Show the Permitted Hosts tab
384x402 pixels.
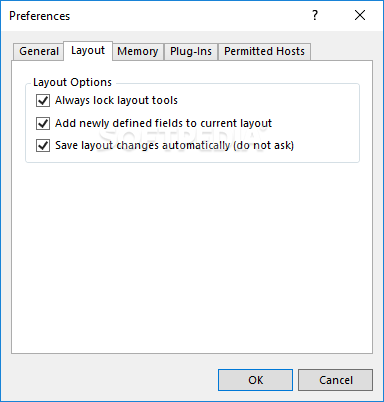tap(264, 51)
